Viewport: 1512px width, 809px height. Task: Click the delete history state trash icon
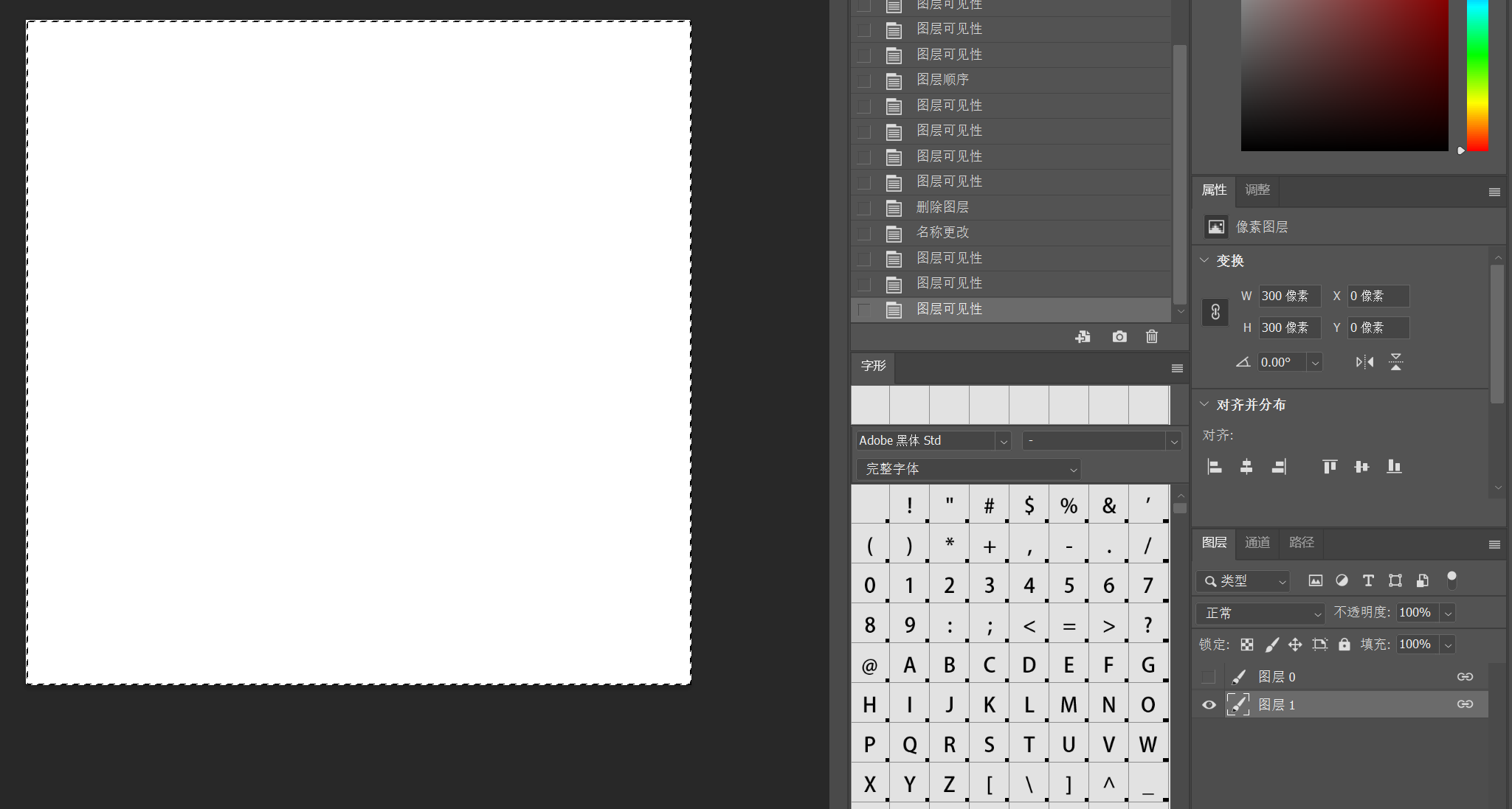coord(1151,337)
